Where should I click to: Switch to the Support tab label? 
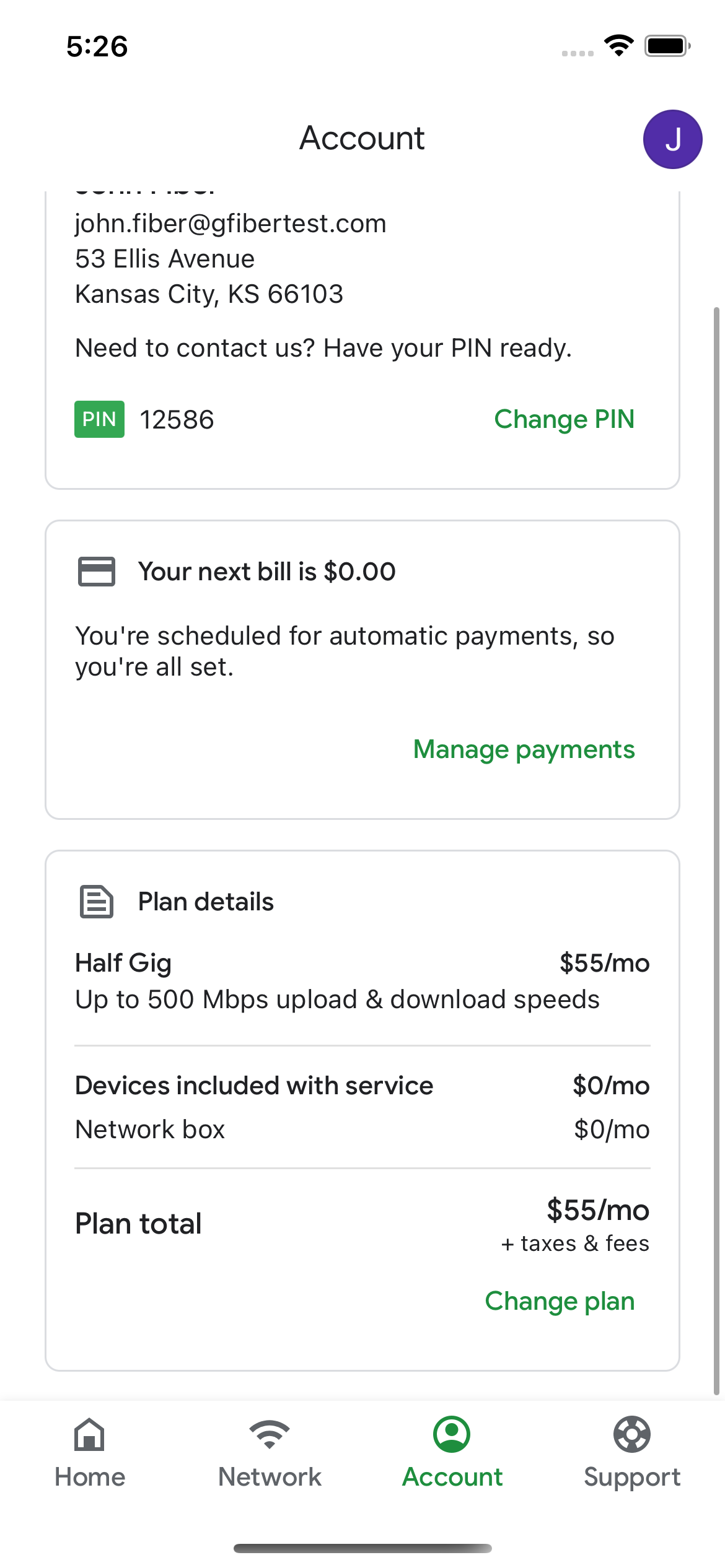tap(631, 1477)
